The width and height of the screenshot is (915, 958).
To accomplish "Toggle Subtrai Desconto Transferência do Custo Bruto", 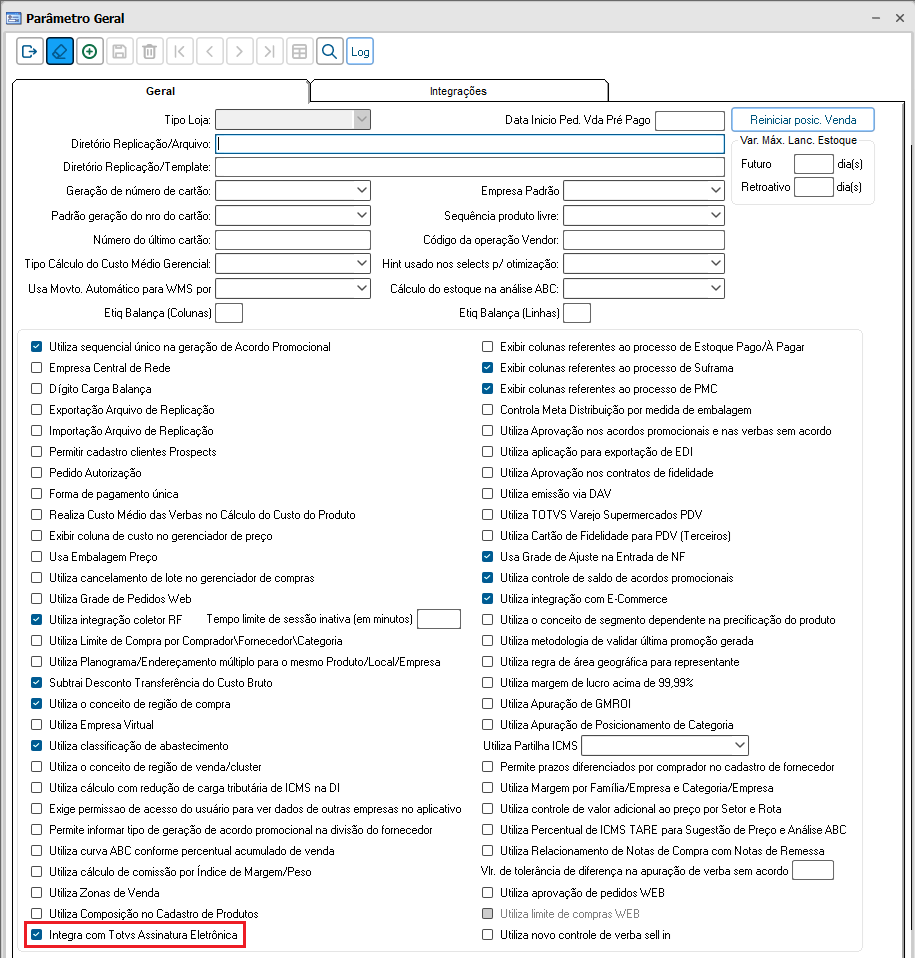I will [x=37, y=682].
